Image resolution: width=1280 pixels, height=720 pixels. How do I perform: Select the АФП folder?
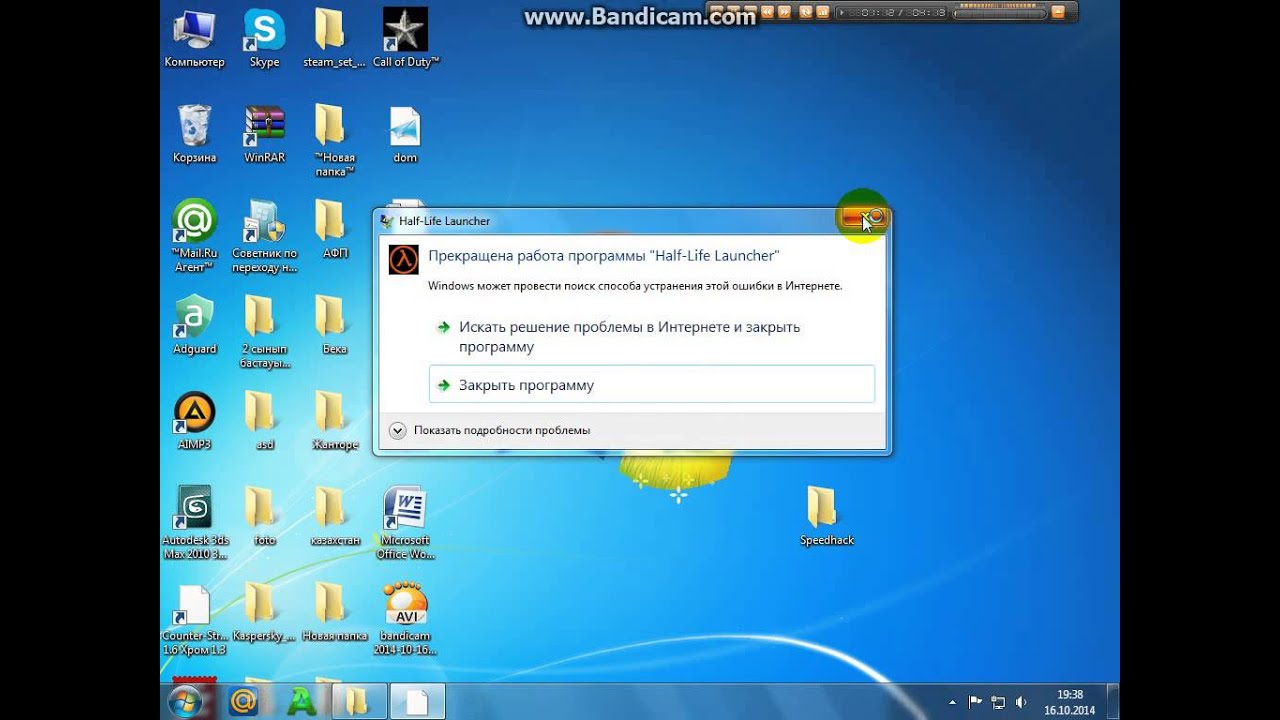(x=334, y=230)
